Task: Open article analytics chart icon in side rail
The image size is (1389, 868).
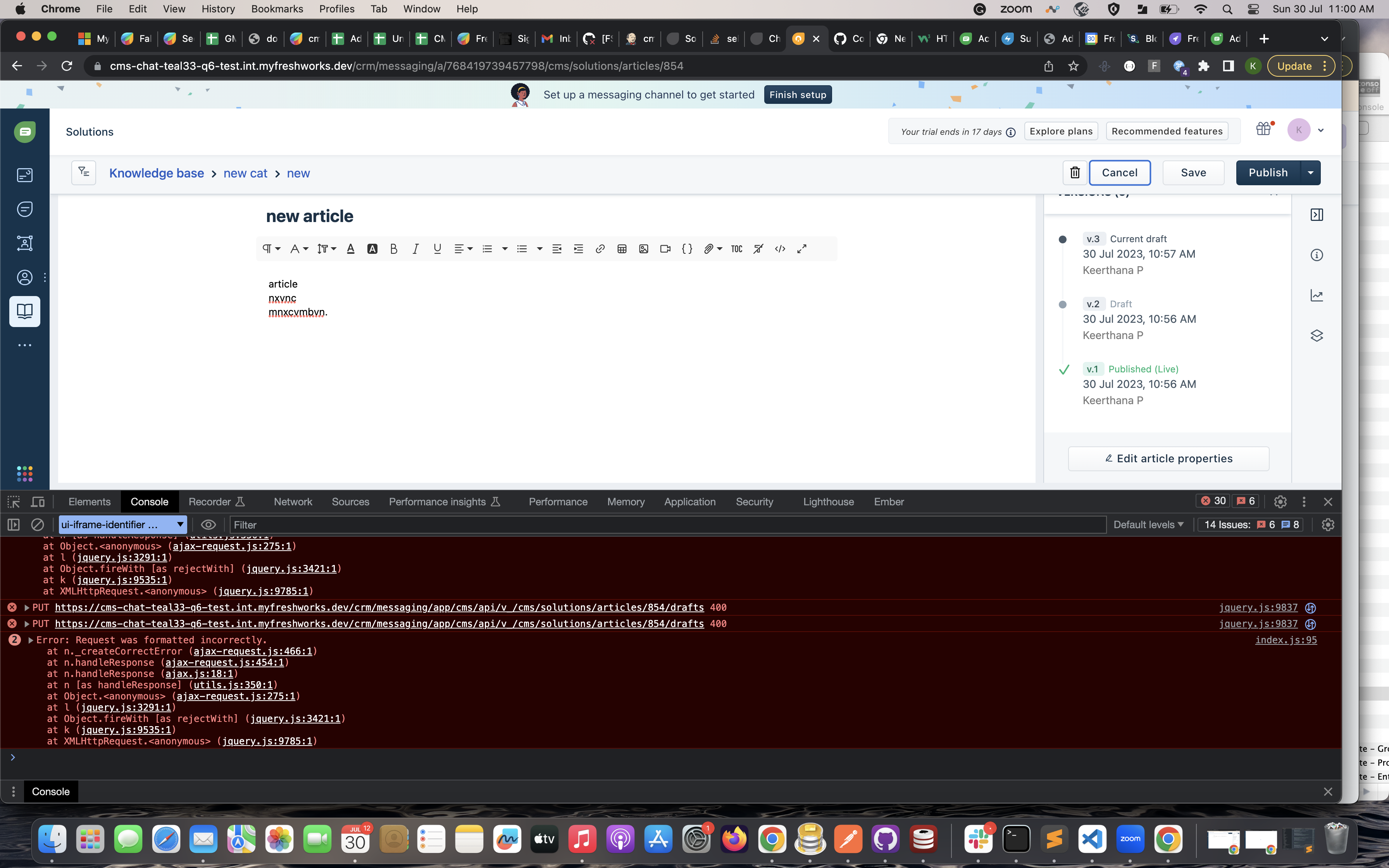Action: pos(1317,296)
